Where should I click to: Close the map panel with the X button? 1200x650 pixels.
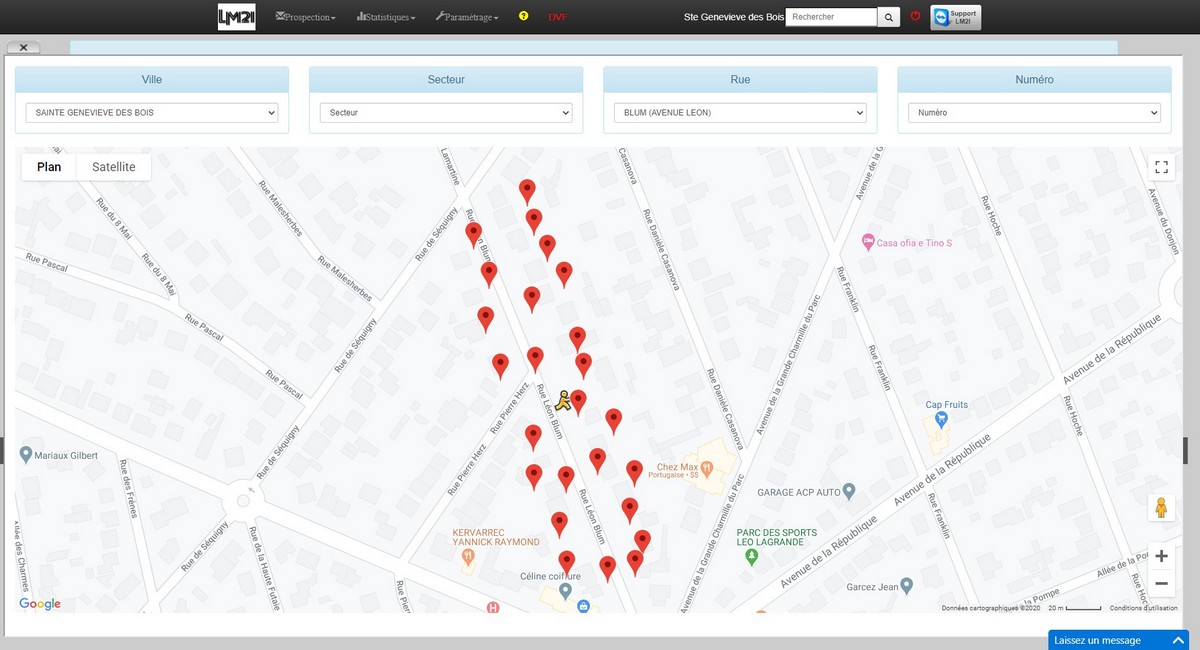click(23, 47)
